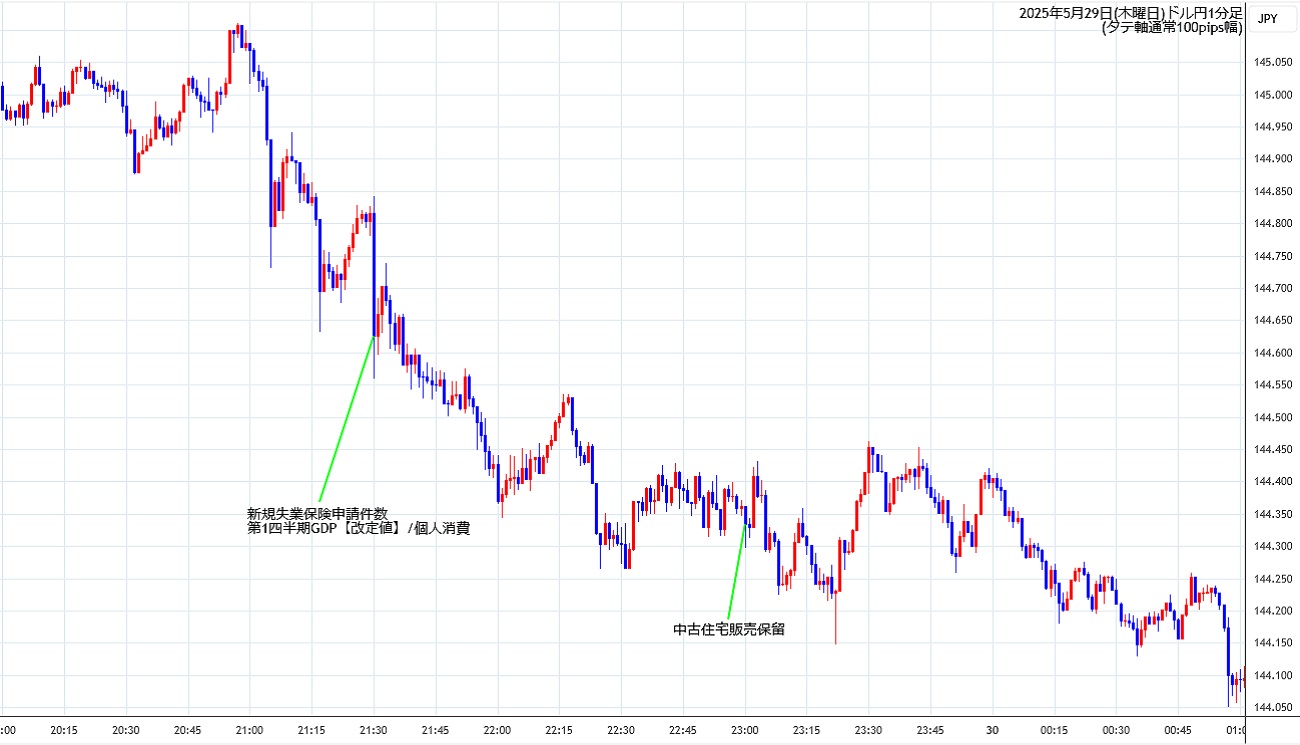Select the 144.250 price axis label

pos(1272,579)
